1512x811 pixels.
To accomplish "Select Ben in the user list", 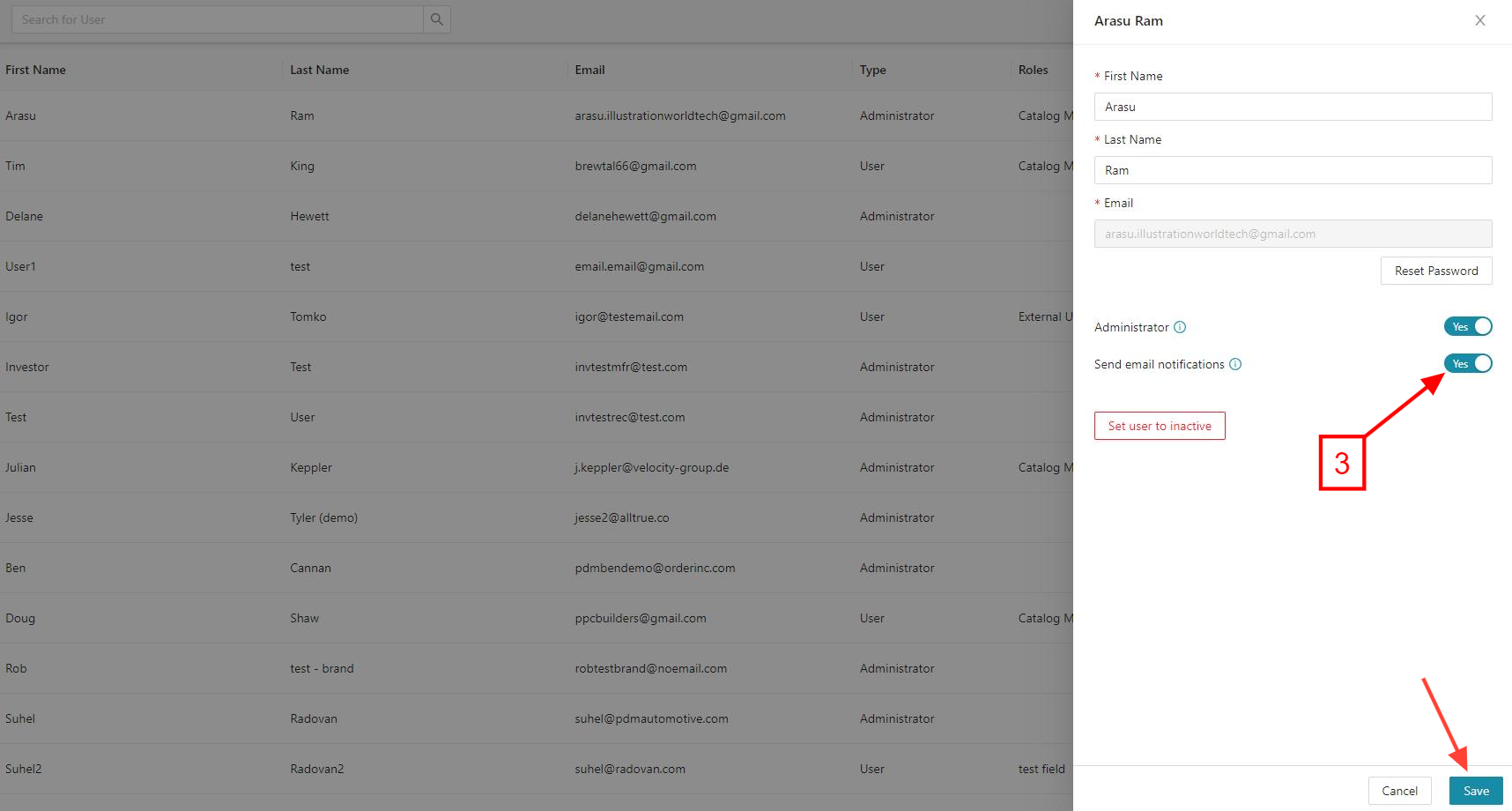I will 15,568.
